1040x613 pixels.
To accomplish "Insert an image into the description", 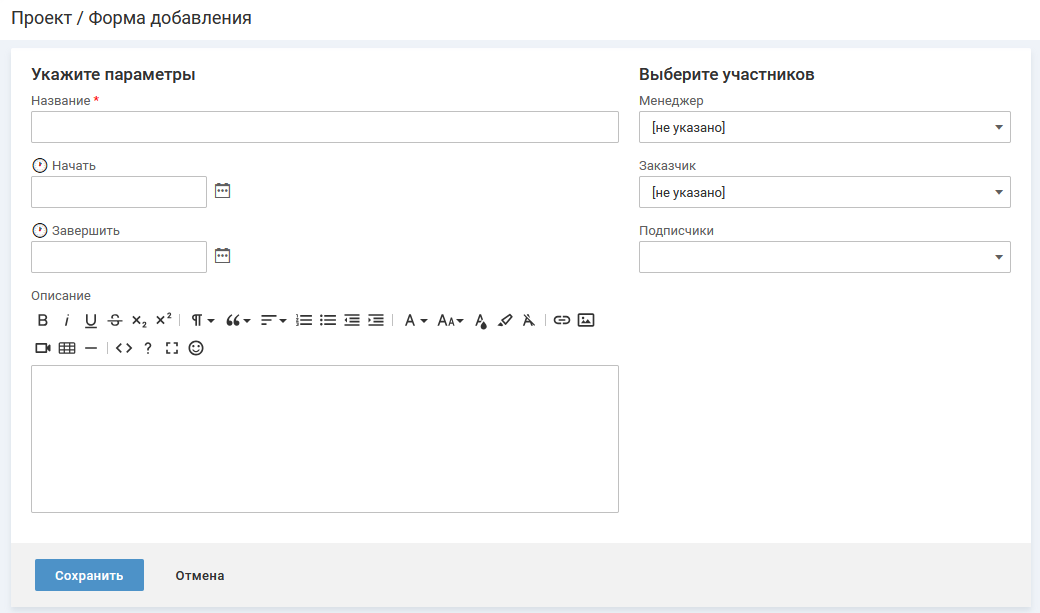I will (x=586, y=320).
